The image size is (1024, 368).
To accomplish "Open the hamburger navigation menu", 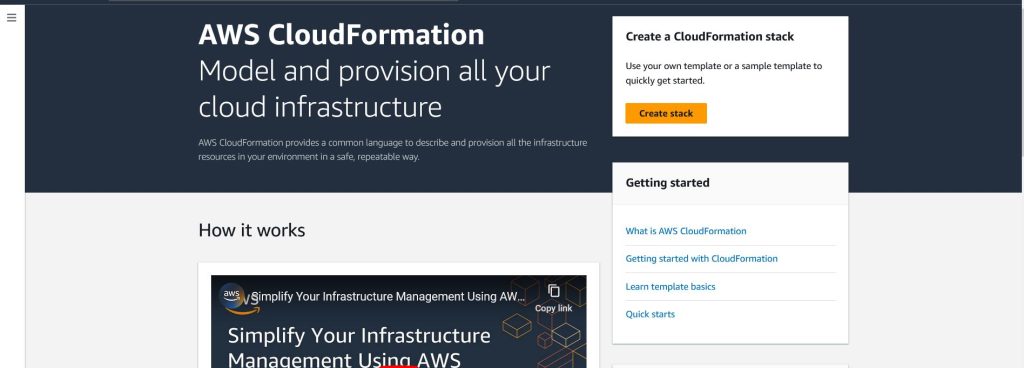I will tap(12, 18).
